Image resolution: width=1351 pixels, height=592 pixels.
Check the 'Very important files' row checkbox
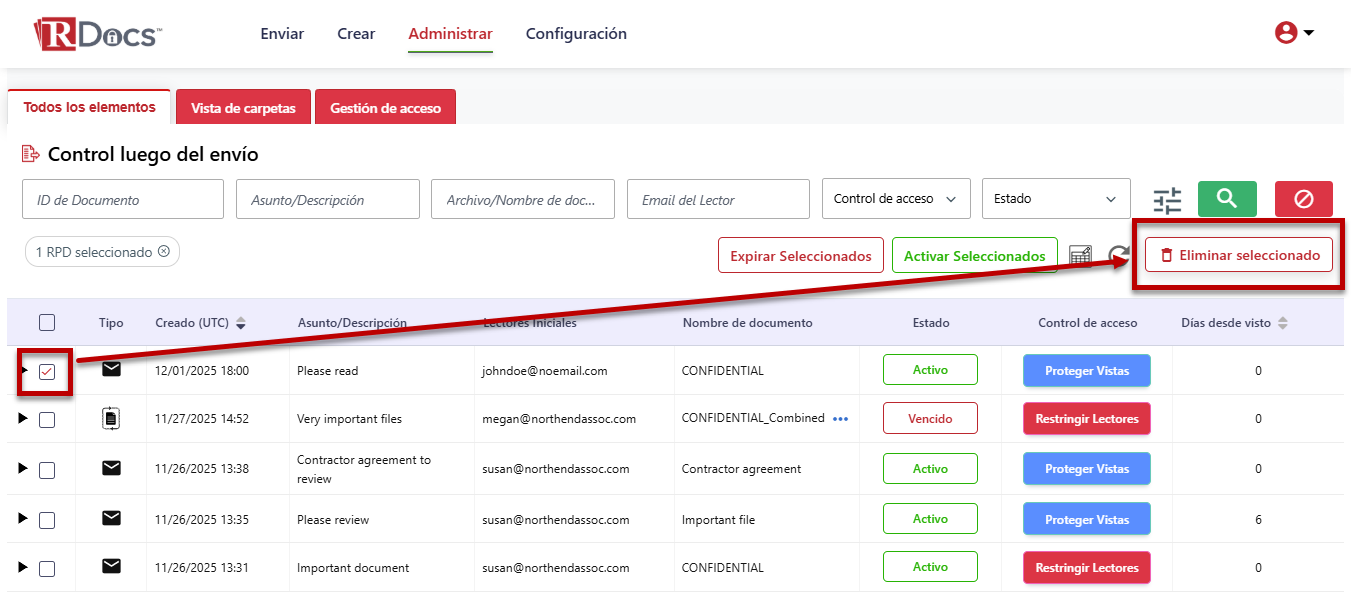point(47,420)
